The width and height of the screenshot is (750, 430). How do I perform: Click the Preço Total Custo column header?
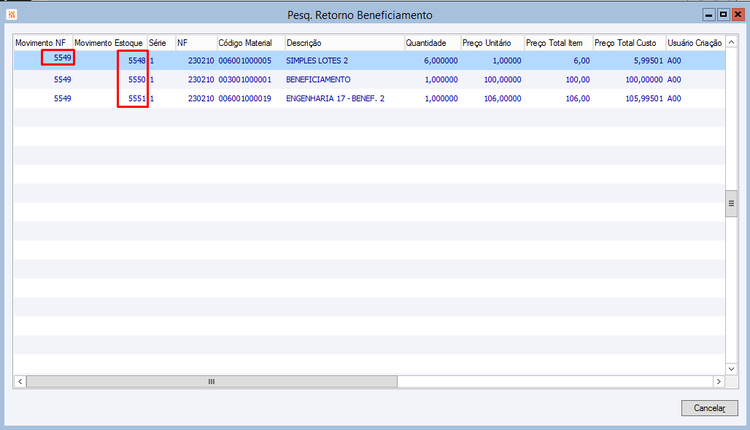pos(629,43)
